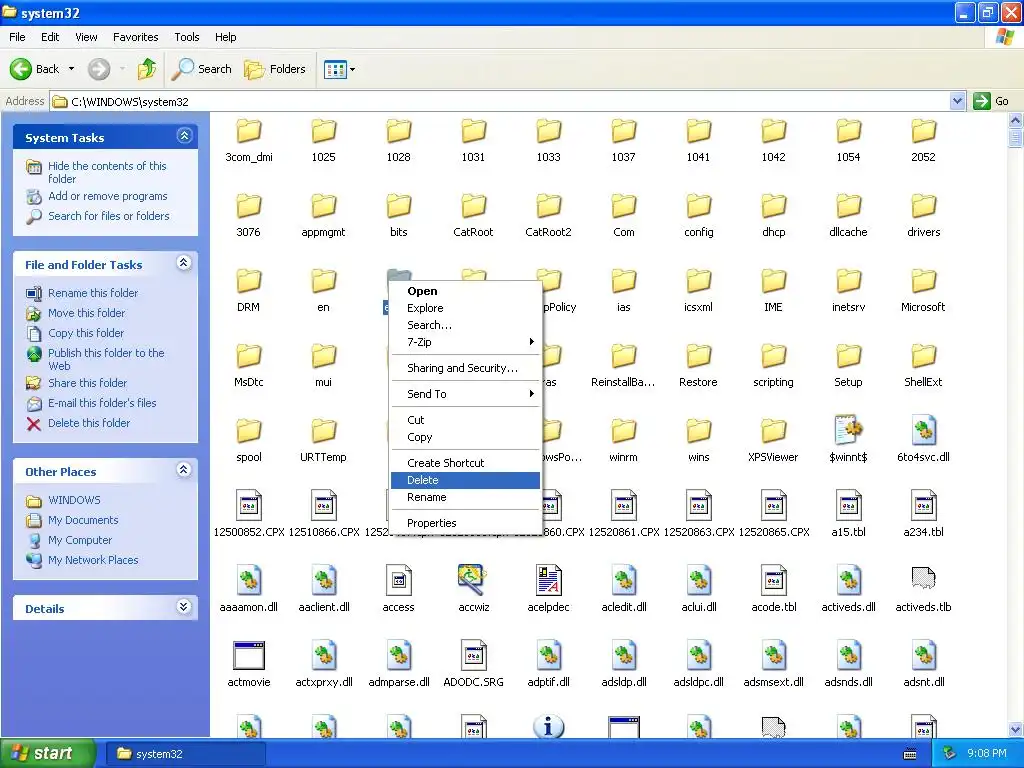
Task: Click Search for files or folders link
Action: pyautogui.click(x=108, y=216)
